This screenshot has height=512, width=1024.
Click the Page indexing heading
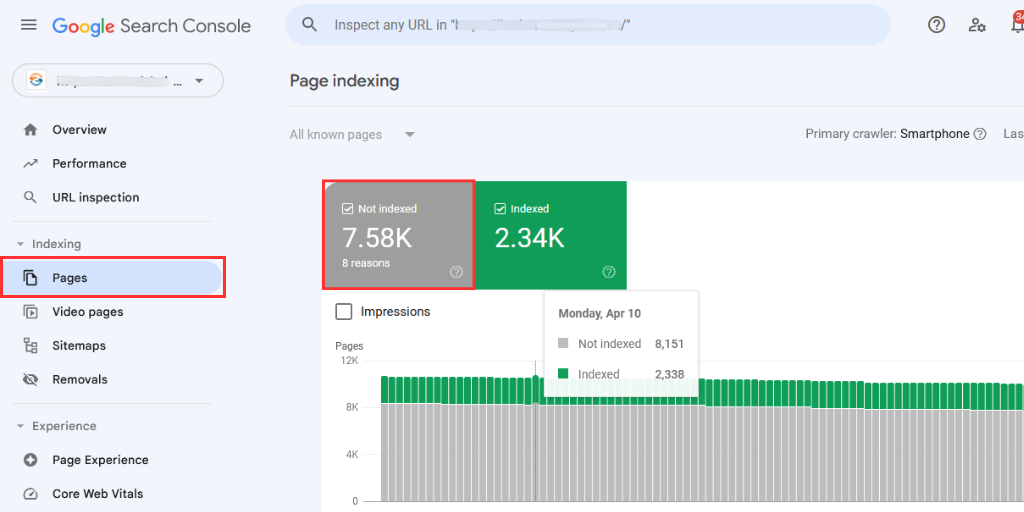coord(344,81)
